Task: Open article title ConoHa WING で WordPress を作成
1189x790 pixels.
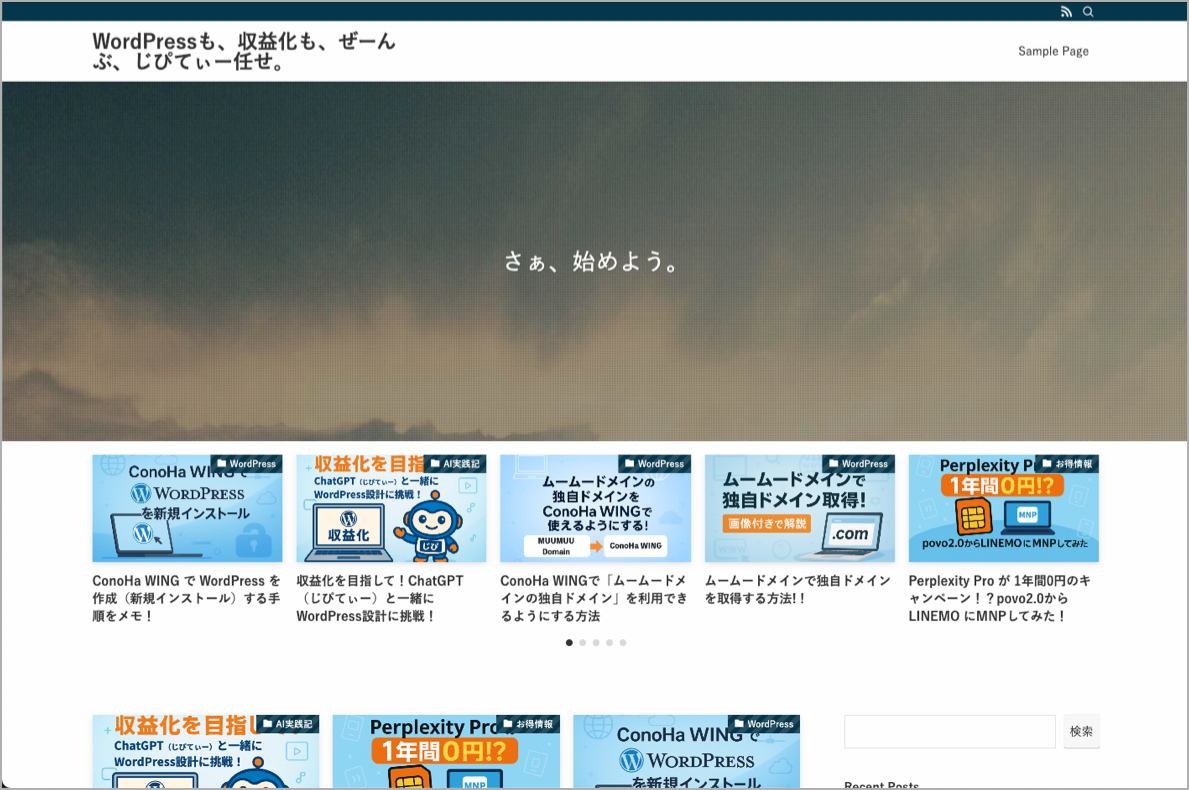Action: (187, 598)
